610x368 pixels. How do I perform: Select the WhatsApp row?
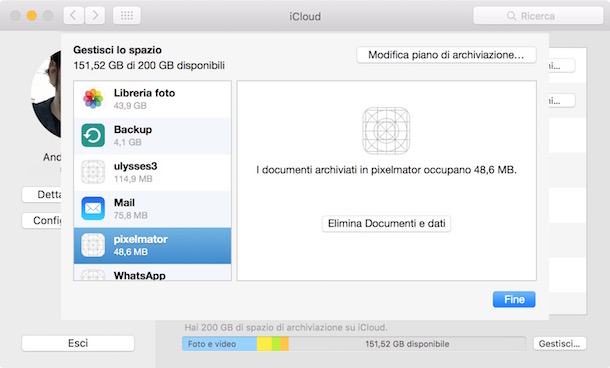(152, 272)
